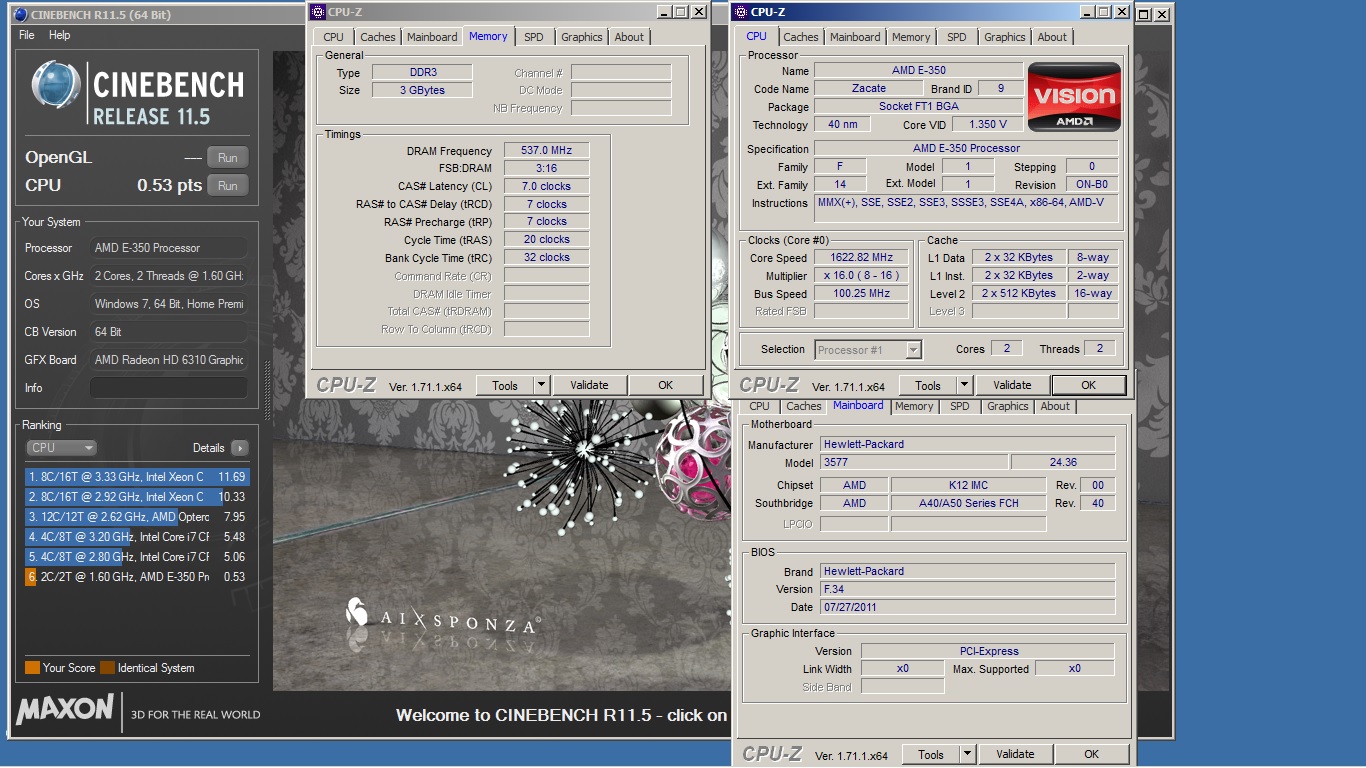Switch to CPU tab in Memory-tab CPU-Z window
The height and width of the screenshot is (768, 1366).
coord(334,37)
